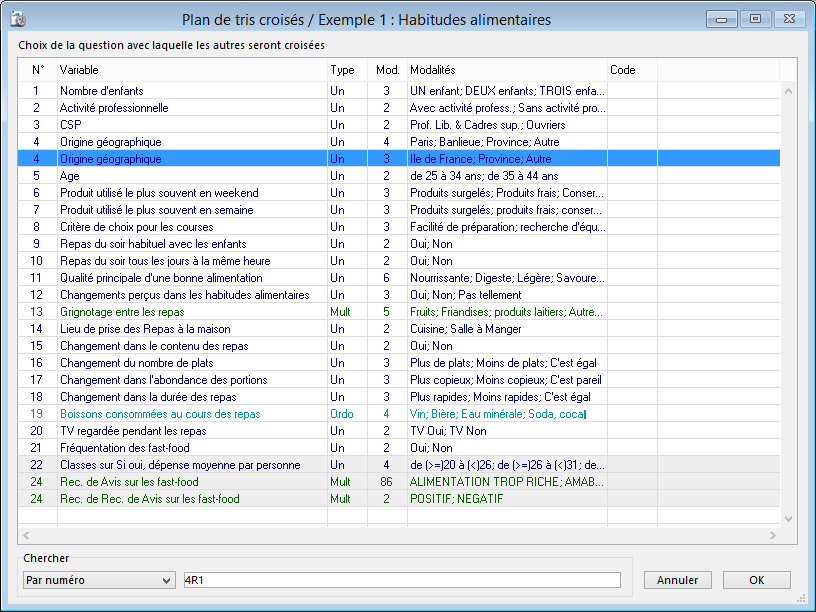Click the horizontal scrollbar left arrow
This screenshot has width=816, height=612.
coord(26,535)
